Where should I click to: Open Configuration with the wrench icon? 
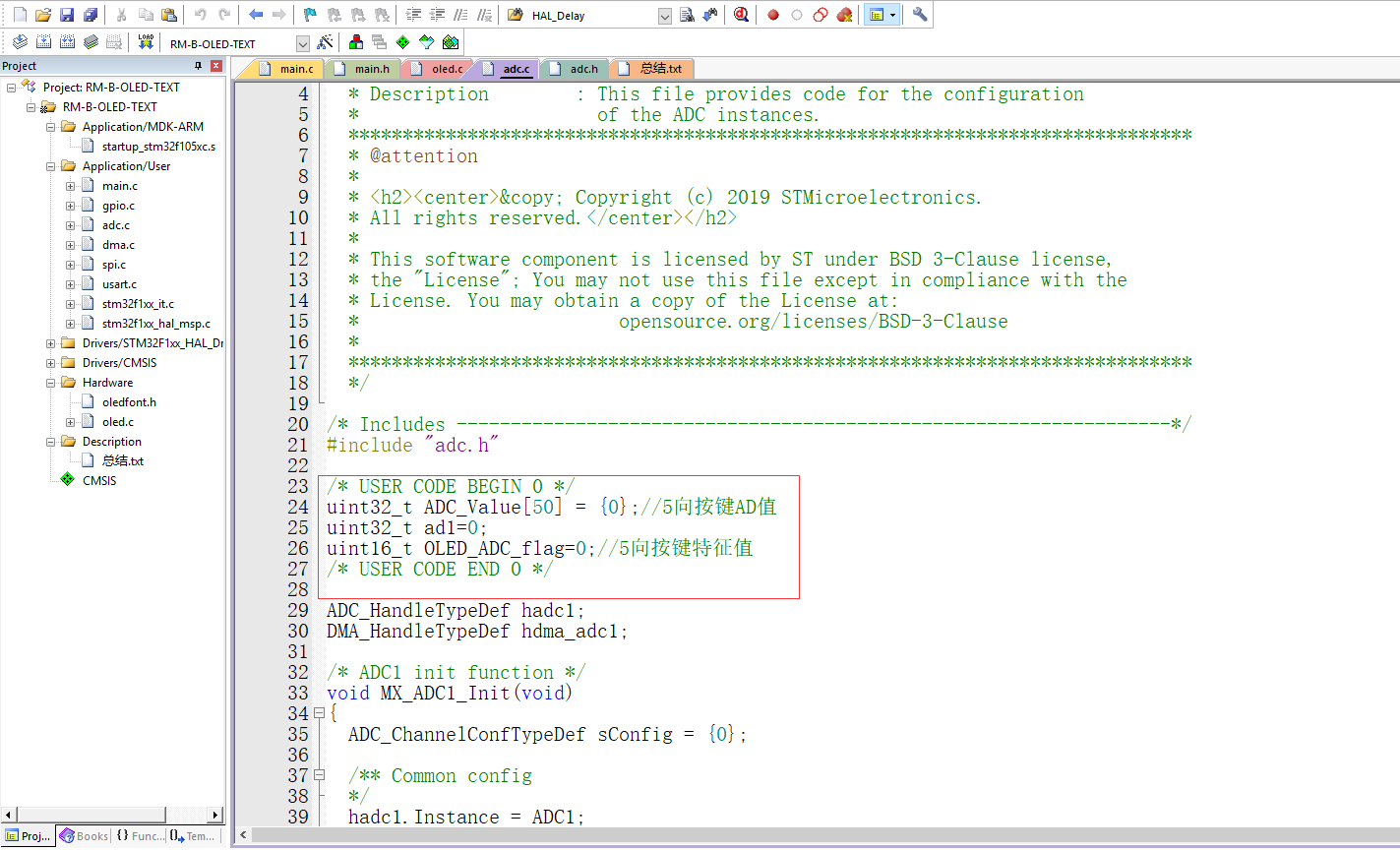pyautogui.click(x=920, y=15)
